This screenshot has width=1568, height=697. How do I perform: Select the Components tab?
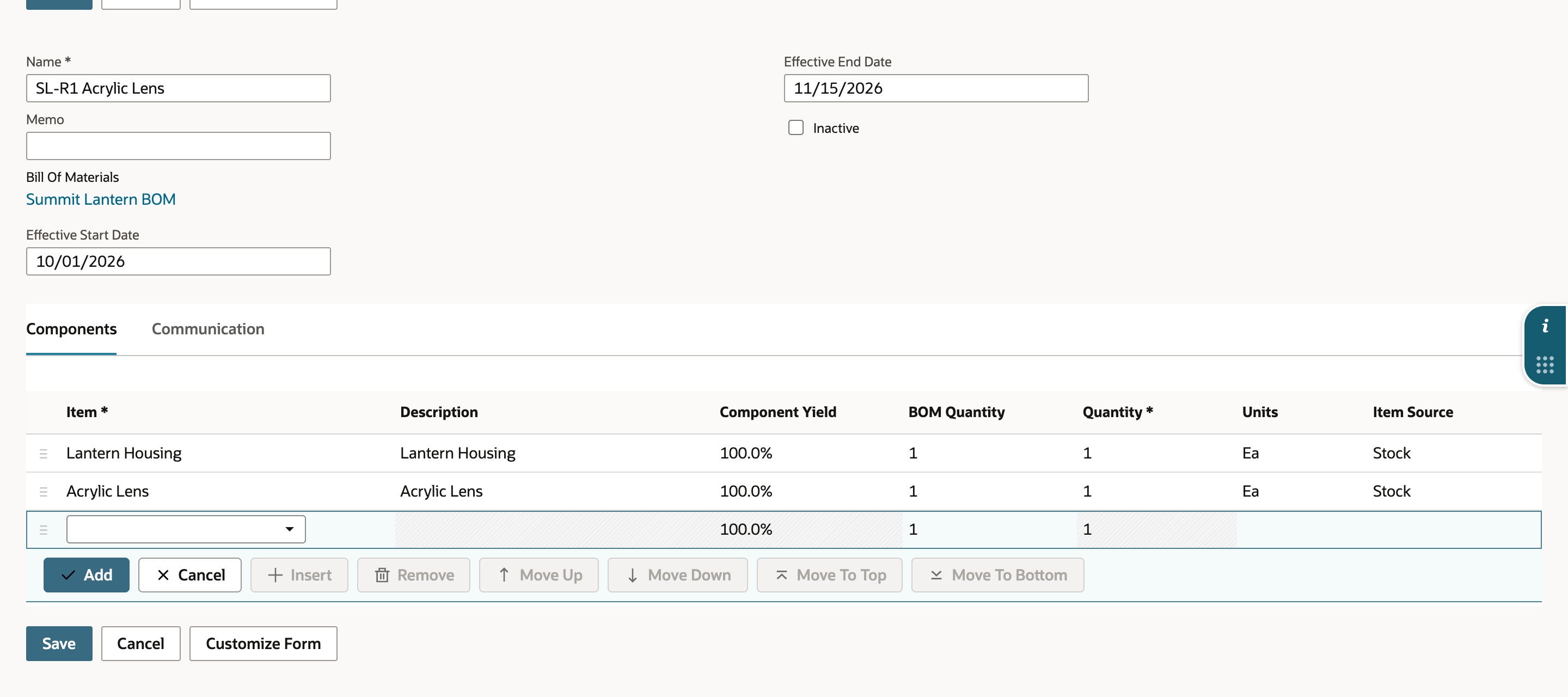tap(71, 329)
